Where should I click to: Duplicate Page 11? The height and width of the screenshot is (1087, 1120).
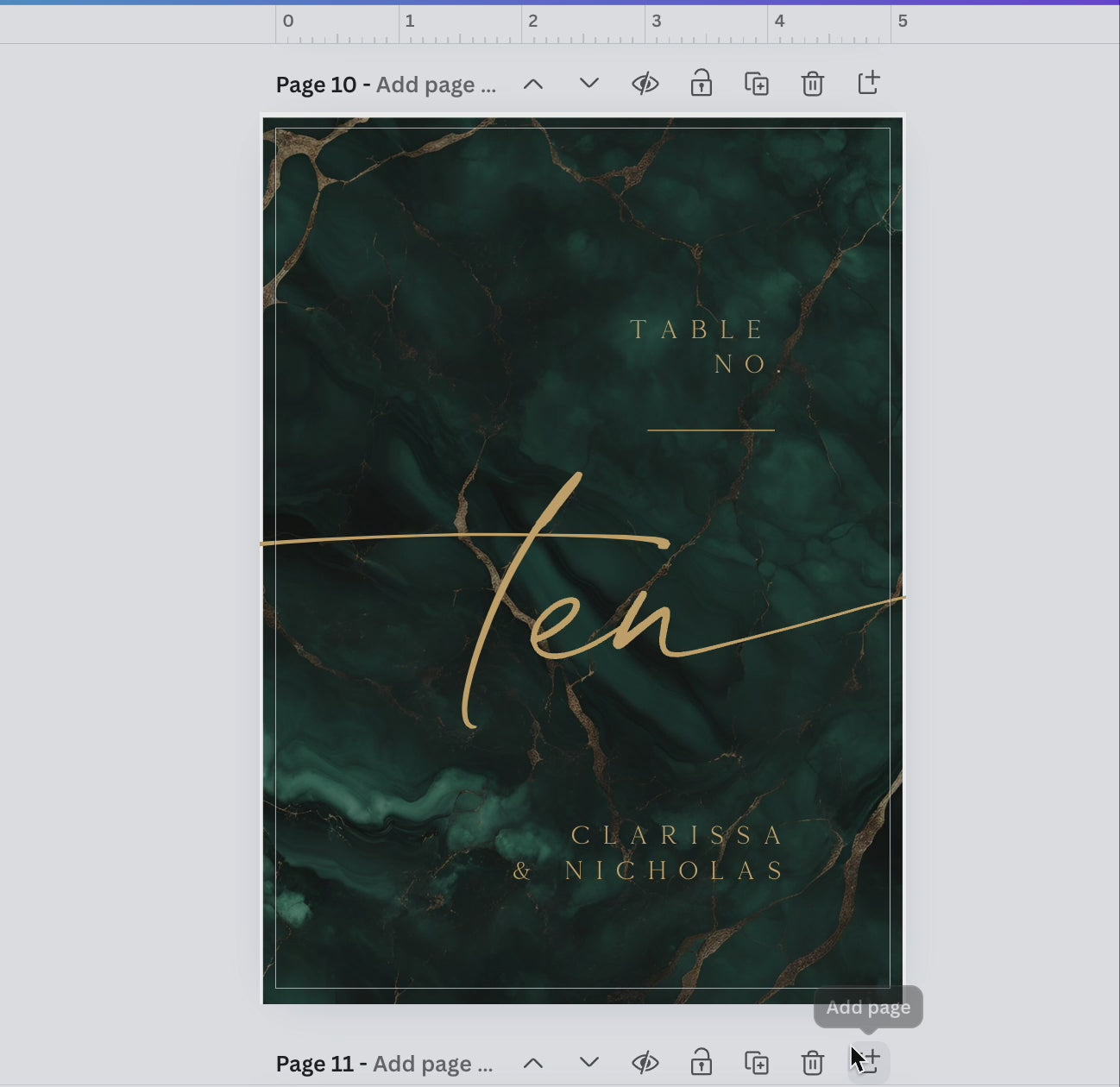point(757,1063)
